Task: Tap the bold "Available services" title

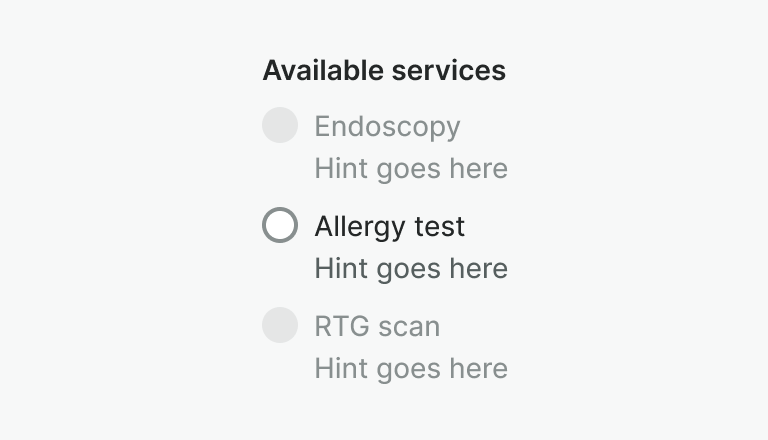Action: tap(384, 71)
